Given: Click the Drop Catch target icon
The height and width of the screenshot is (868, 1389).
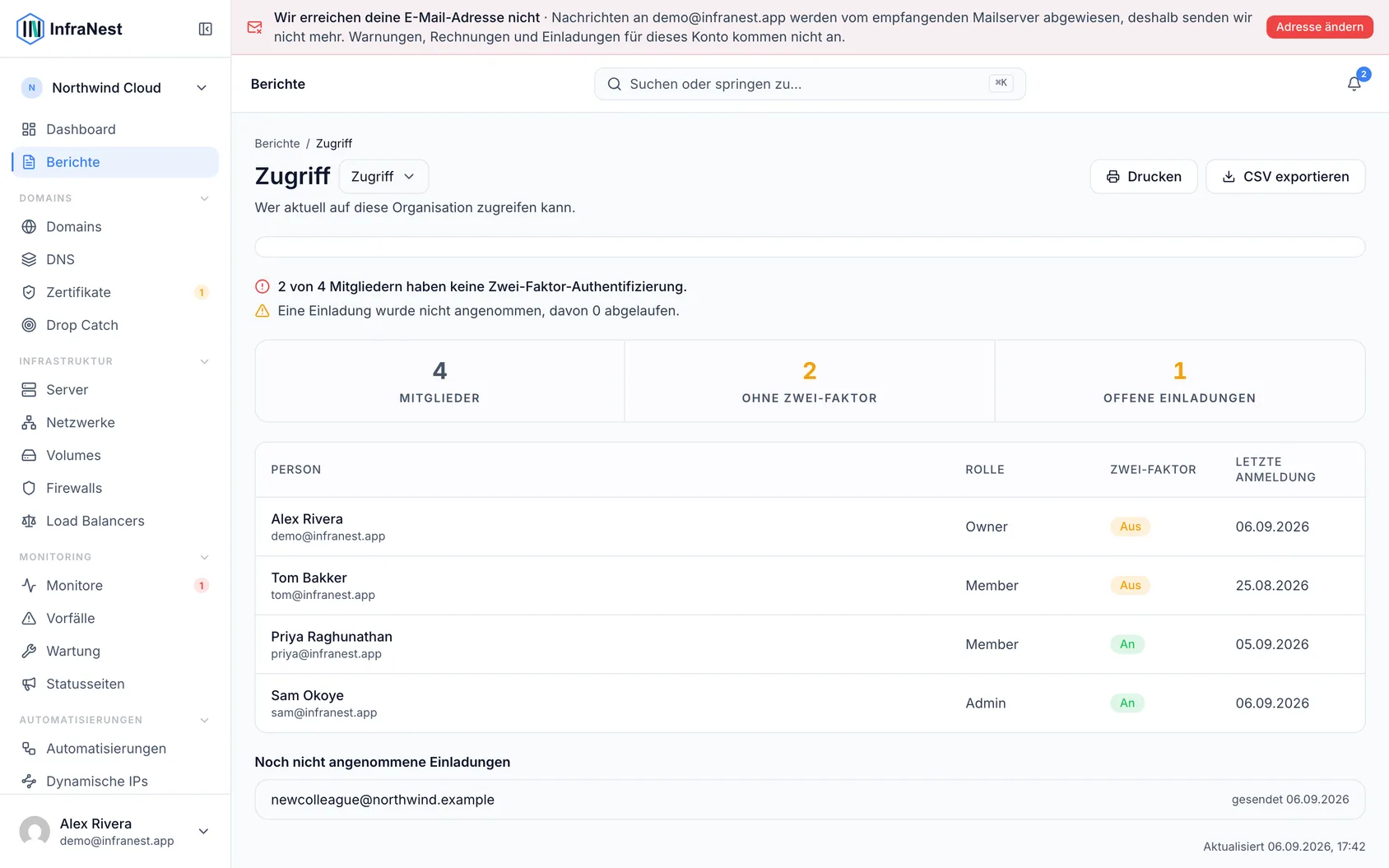Looking at the screenshot, I should (x=29, y=325).
